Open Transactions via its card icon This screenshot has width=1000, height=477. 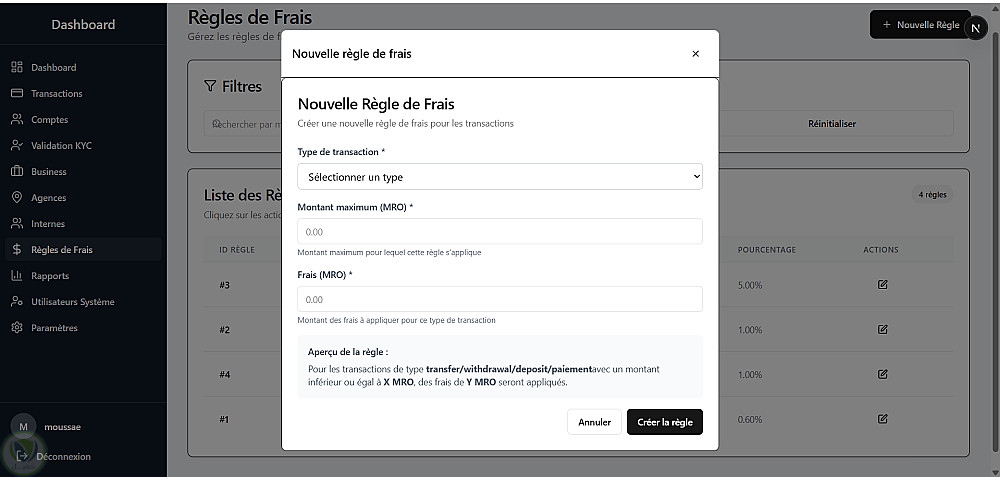tap(17, 94)
